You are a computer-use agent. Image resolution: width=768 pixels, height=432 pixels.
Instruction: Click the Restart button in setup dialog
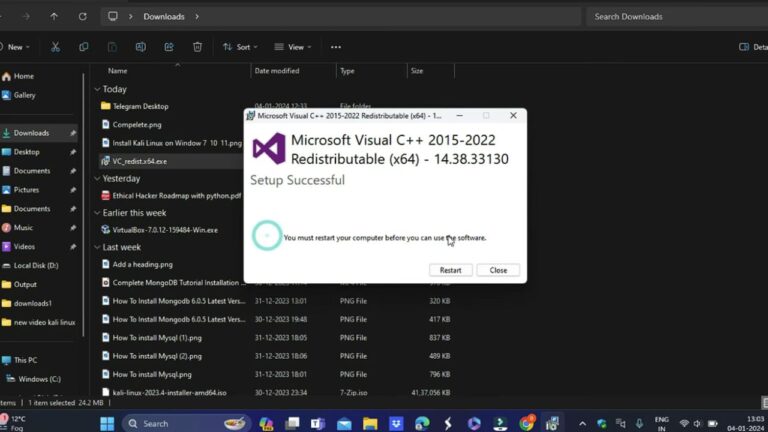(450, 270)
